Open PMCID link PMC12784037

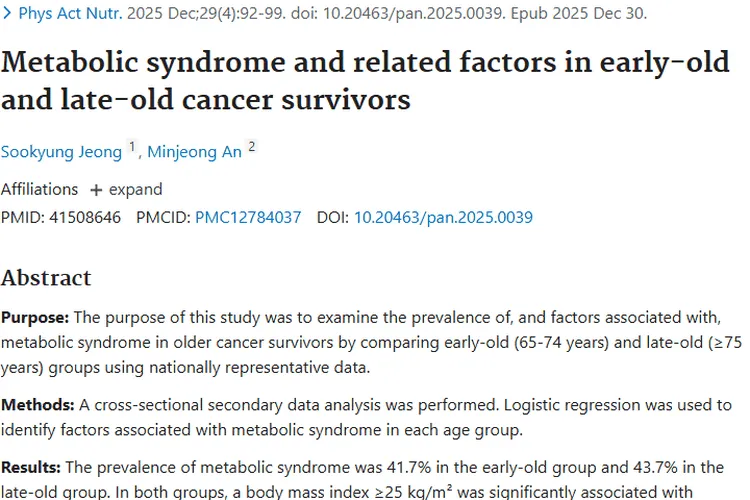tap(248, 217)
